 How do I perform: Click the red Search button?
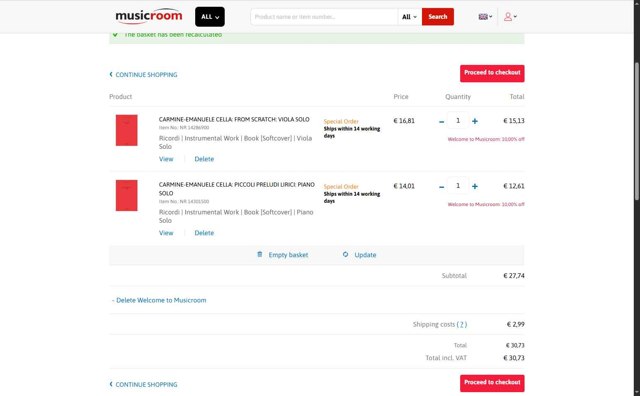(438, 17)
